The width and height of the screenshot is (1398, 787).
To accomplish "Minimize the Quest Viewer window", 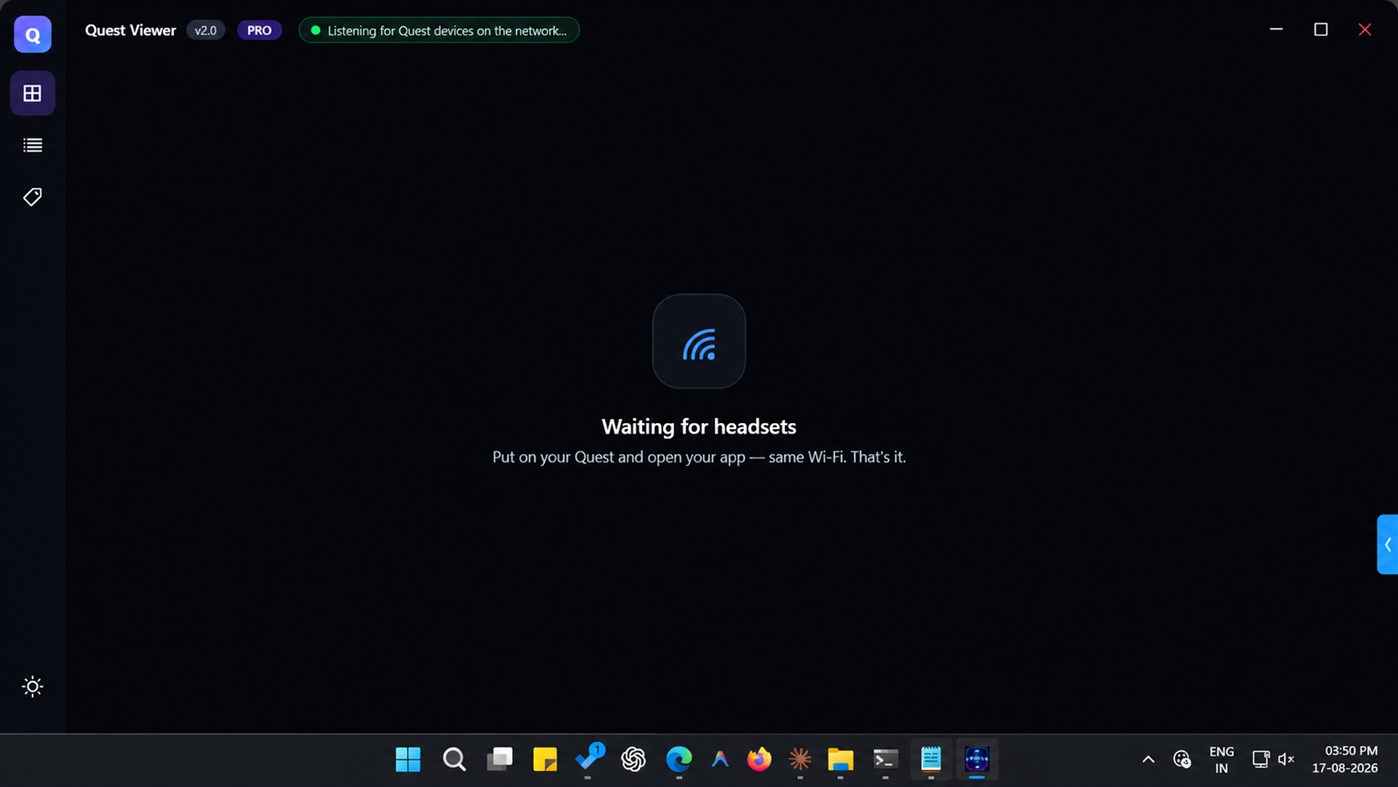I will point(1276,29).
